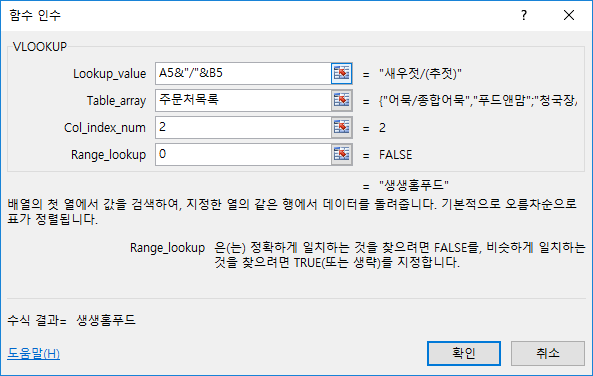Click the "생생홈푸드" quoted result preview
593x376 pixels.
point(414,185)
